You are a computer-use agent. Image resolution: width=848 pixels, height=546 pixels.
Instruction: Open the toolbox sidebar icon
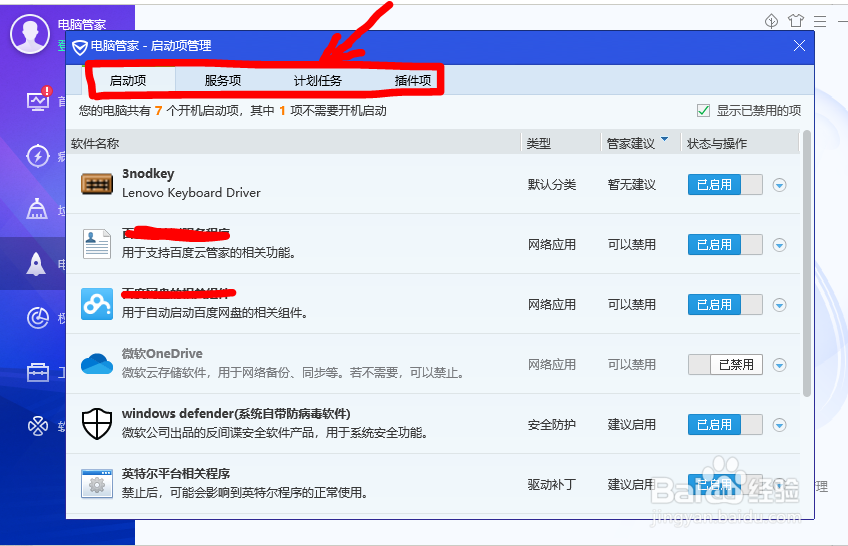[38, 372]
